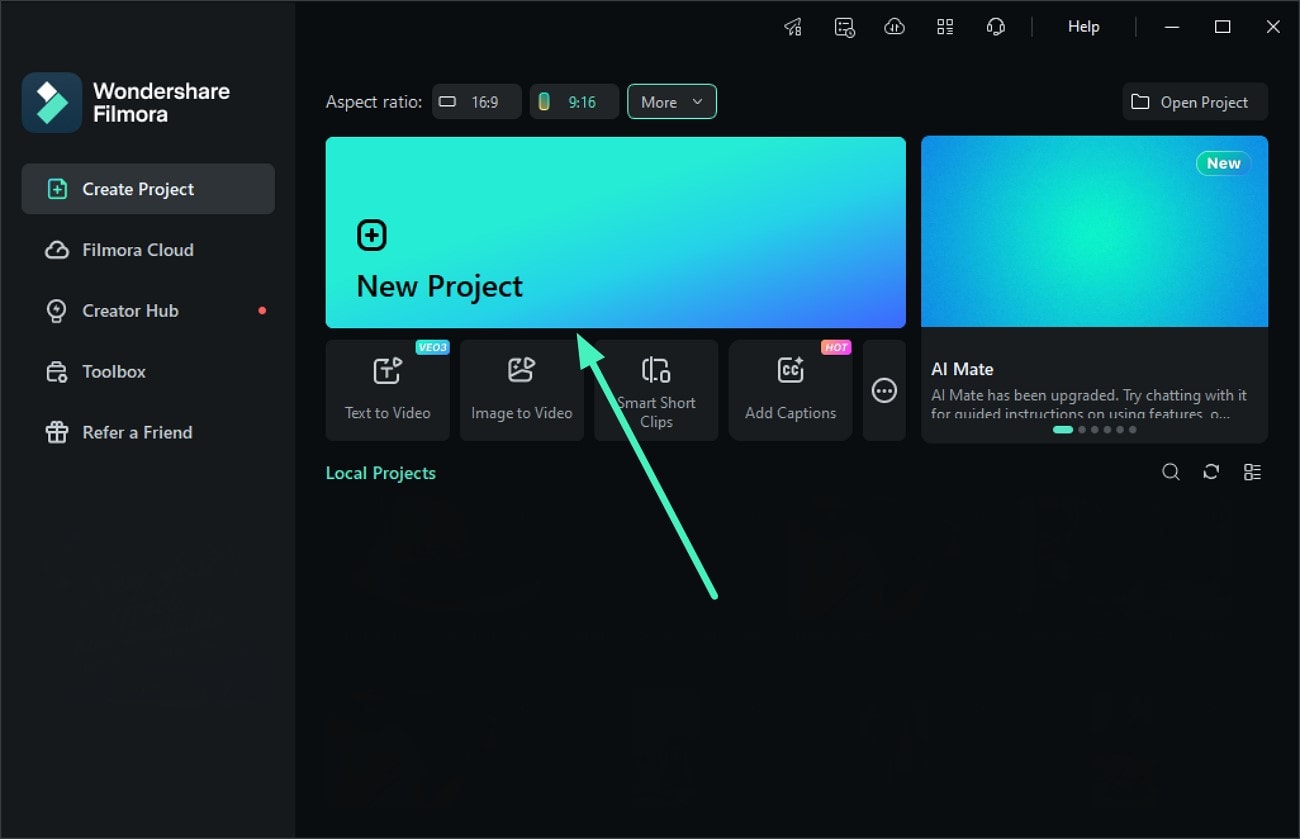Image resolution: width=1300 pixels, height=839 pixels.
Task: Open the Smart Short Clips tool
Action: click(x=656, y=390)
